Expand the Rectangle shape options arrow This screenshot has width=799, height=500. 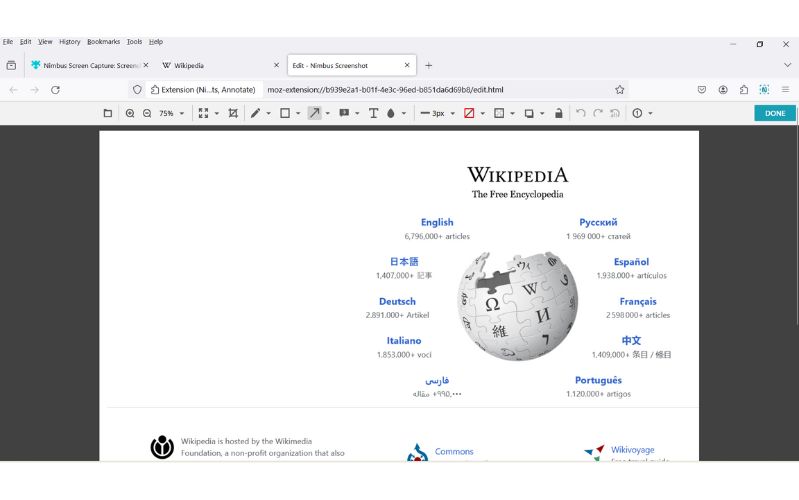coord(298,113)
